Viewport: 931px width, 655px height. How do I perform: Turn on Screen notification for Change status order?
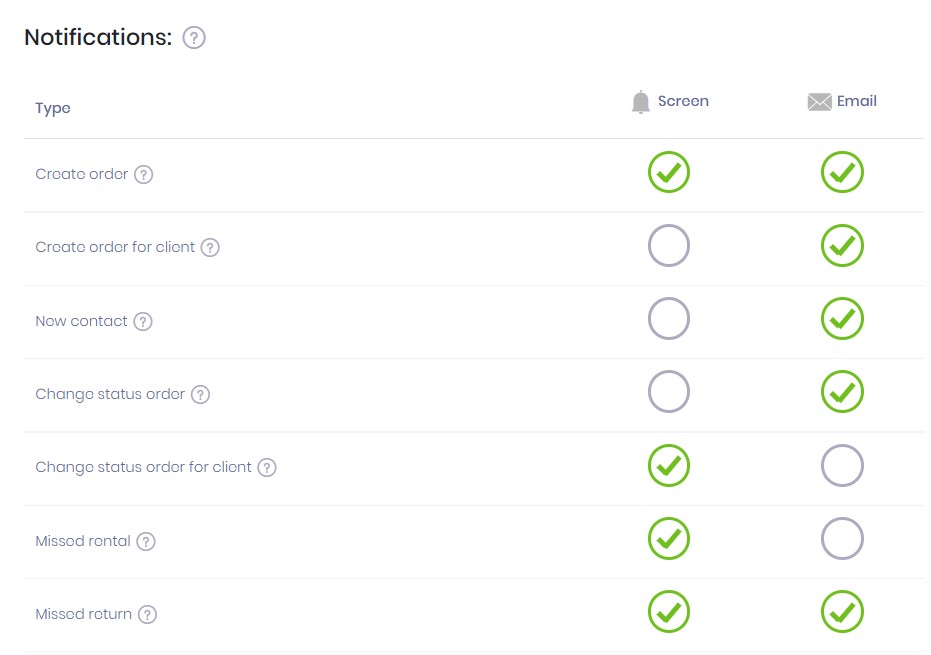click(669, 392)
